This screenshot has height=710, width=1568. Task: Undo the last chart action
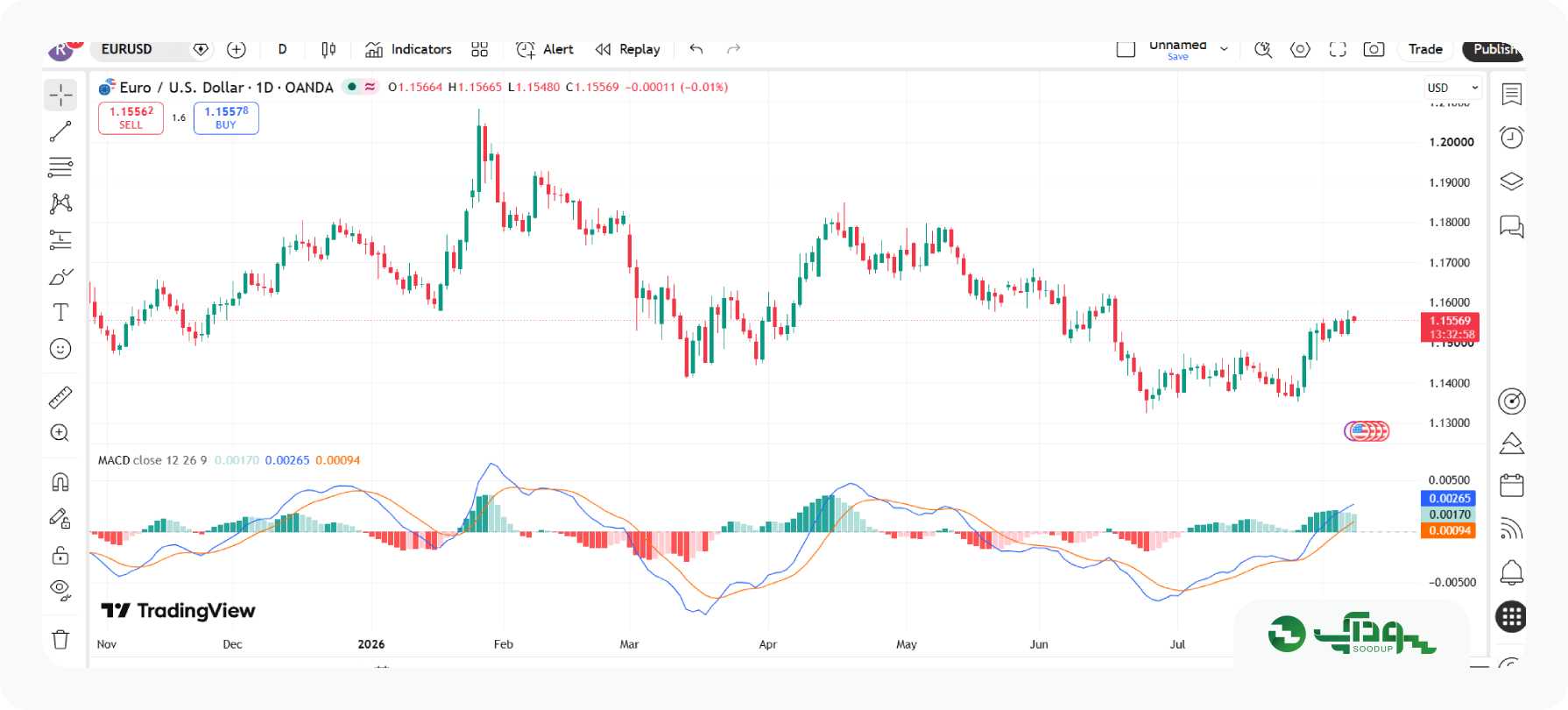(x=696, y=49)
